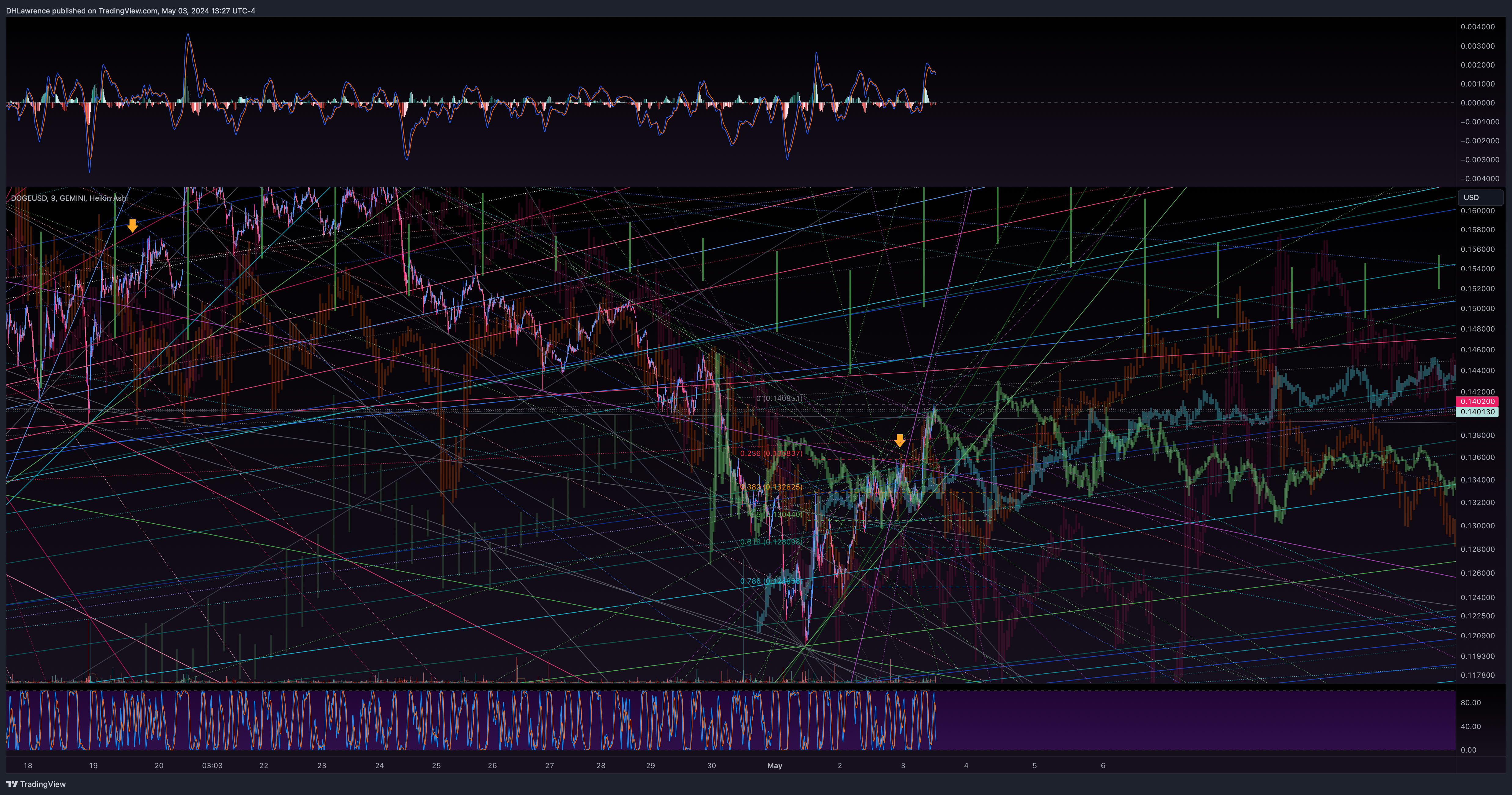
Task: Click price axis label 0.146000
Action: (1478, 349)
